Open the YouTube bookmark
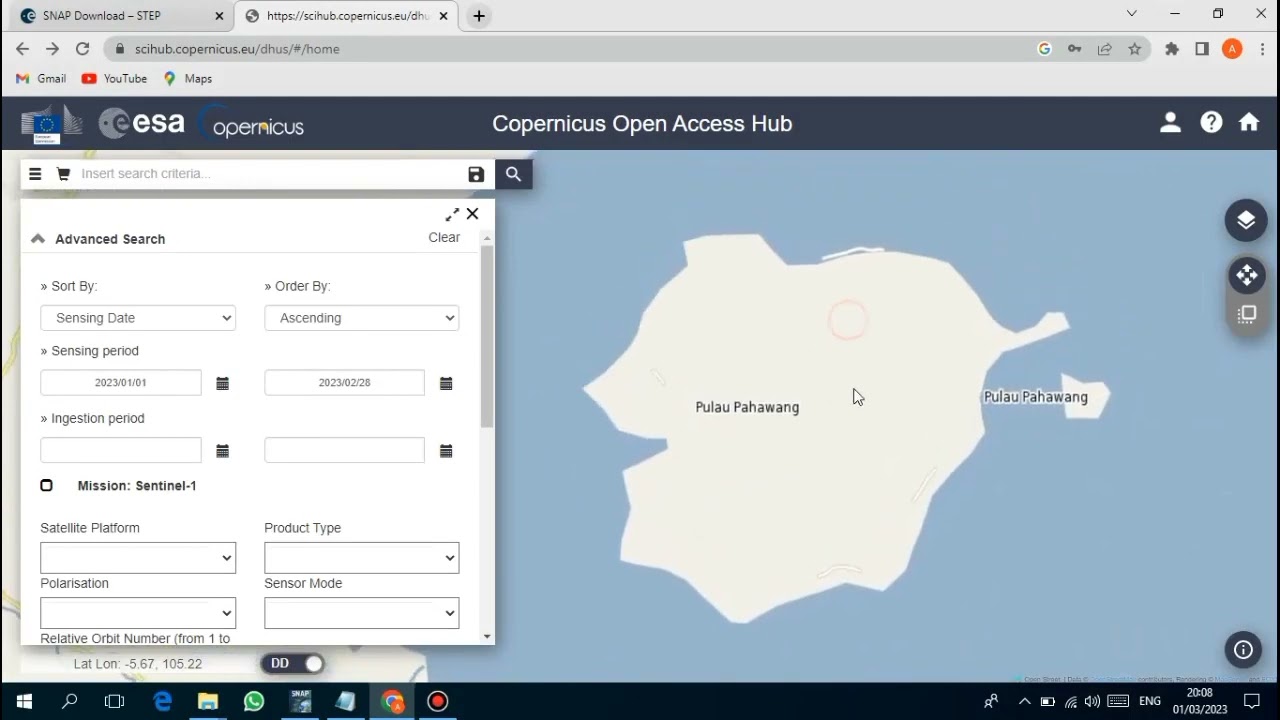1280x720 pixels. coord(115,79)
